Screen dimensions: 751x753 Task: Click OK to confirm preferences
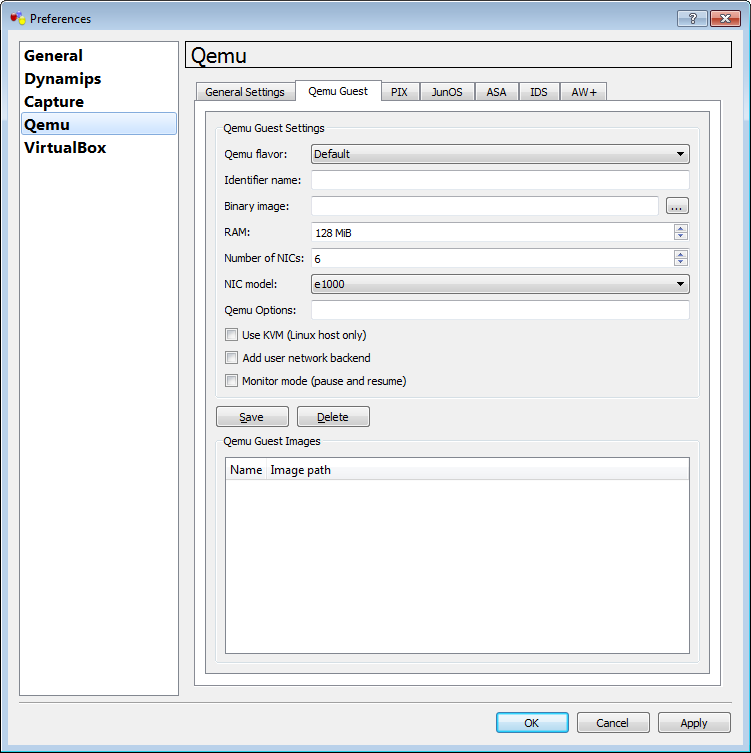532,723
